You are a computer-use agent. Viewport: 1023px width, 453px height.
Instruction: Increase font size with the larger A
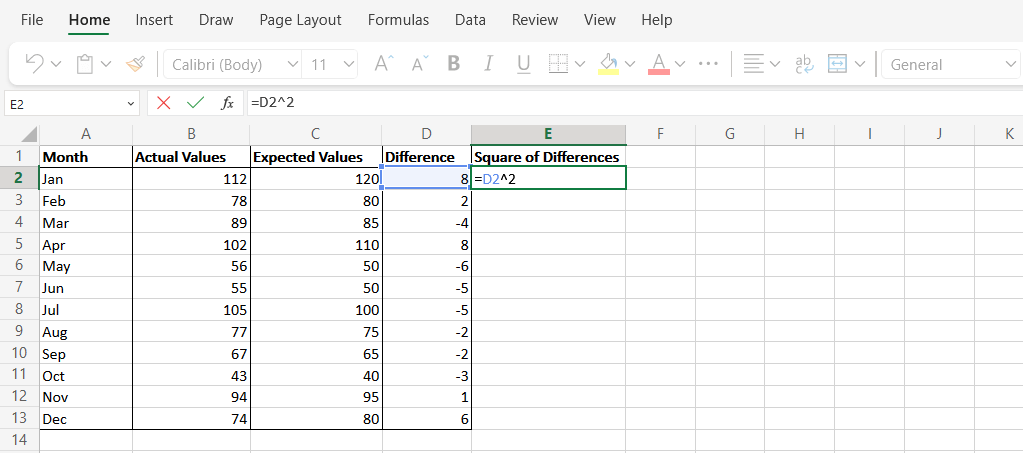[382, 64]
